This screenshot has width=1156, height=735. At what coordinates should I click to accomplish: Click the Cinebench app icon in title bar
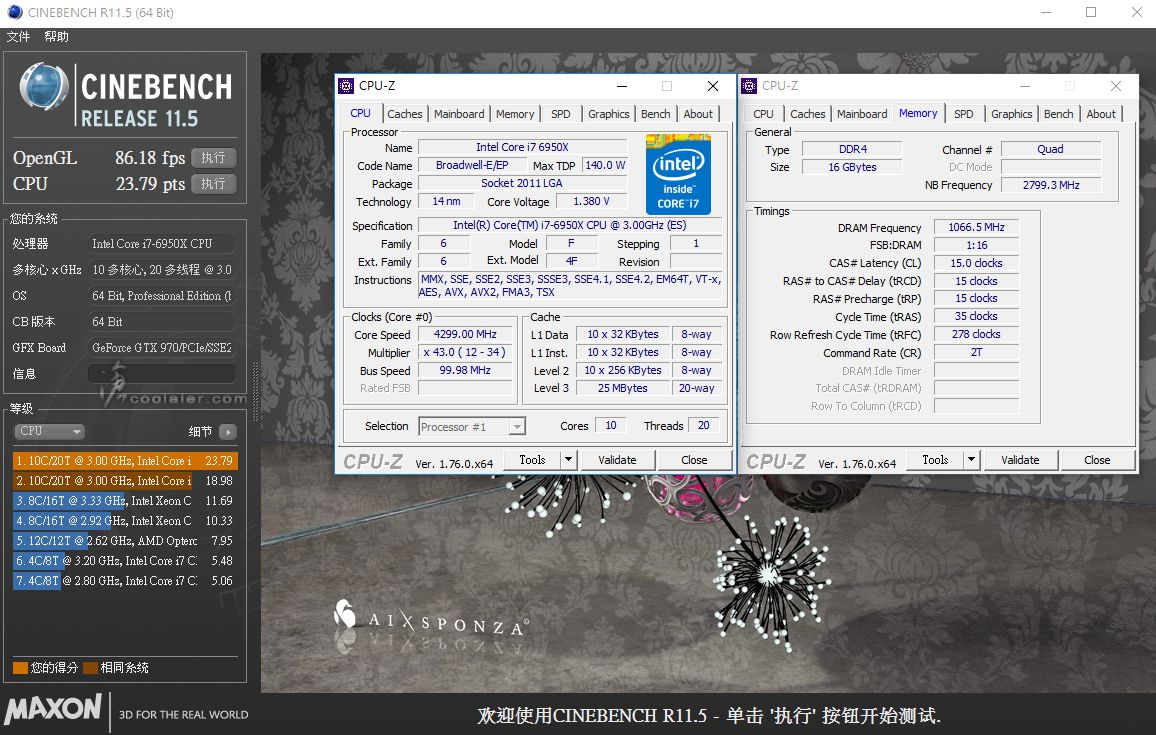[14, 12]
